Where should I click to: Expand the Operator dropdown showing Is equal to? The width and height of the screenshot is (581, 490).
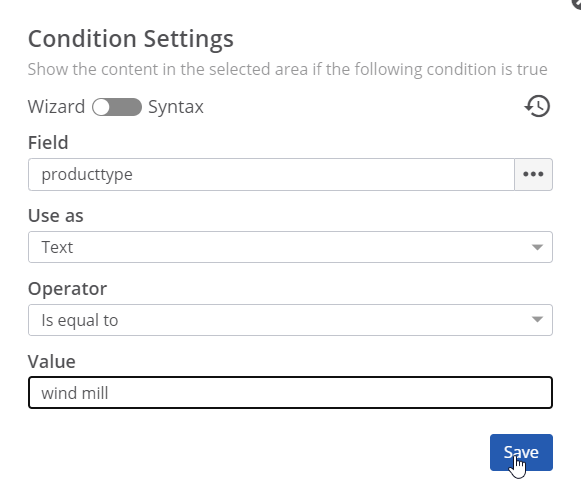click(x=290, y=320)
